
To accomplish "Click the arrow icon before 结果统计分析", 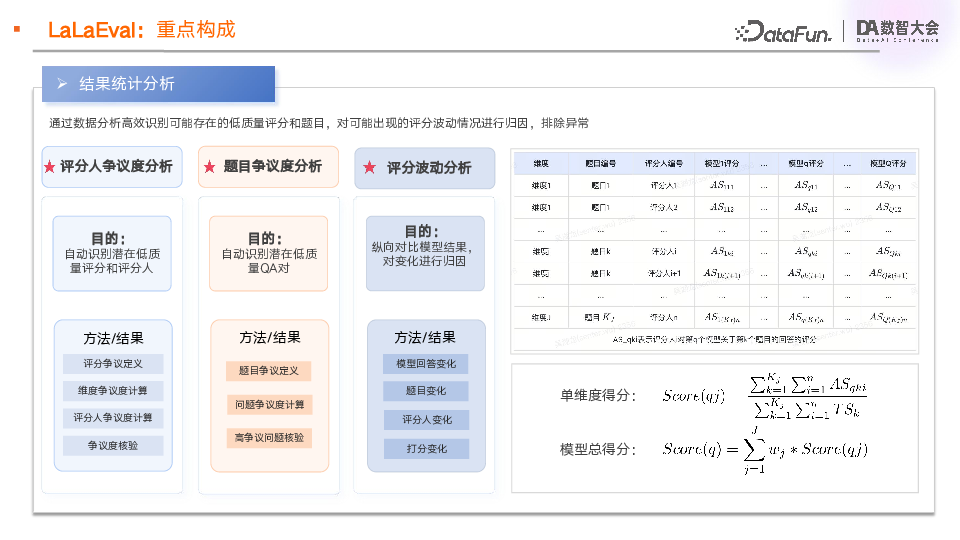I will coord(62,83).
